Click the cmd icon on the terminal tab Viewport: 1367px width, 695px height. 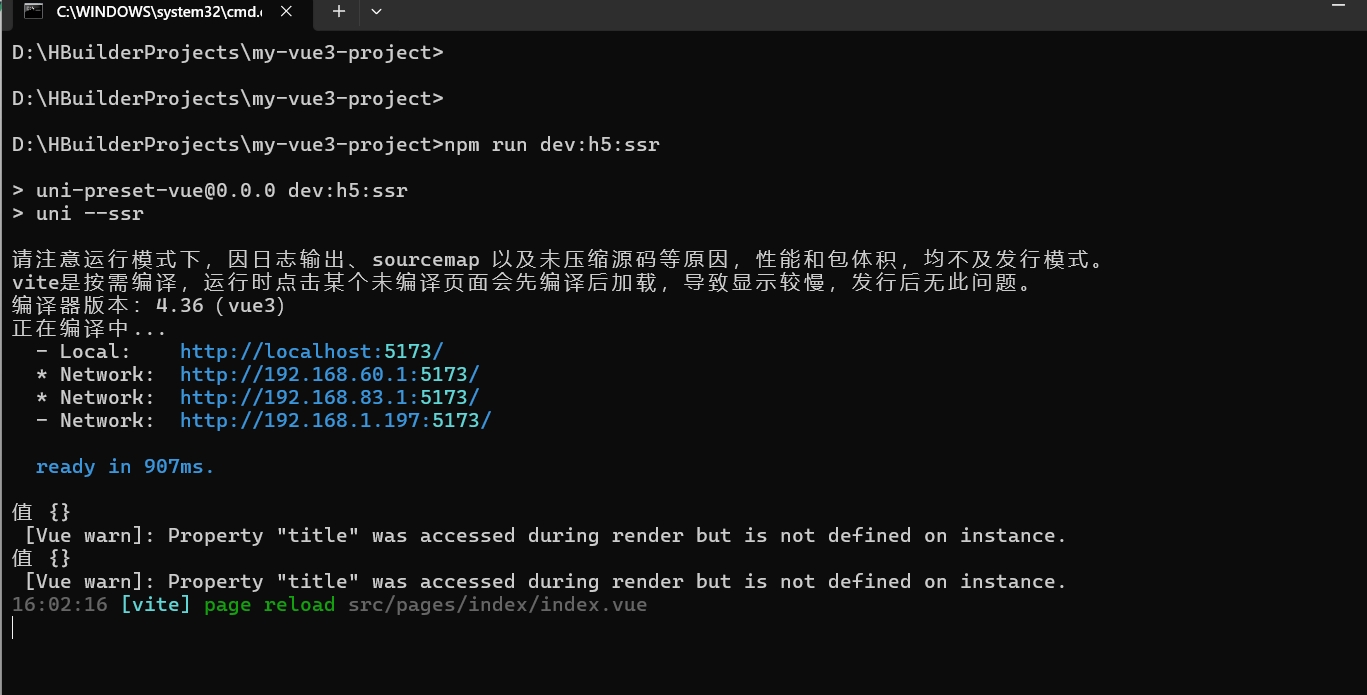(33, 12)
